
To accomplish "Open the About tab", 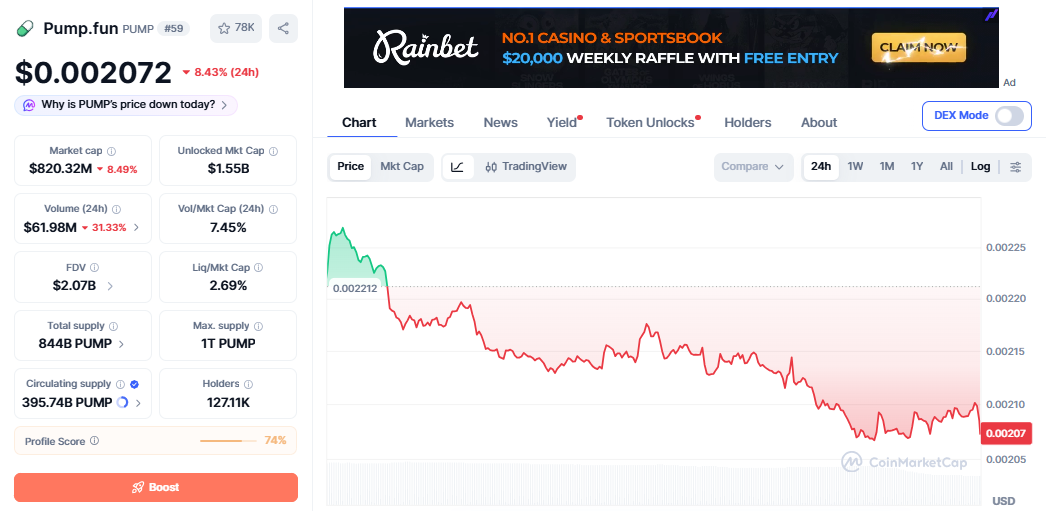I will [x=819, y=123].
